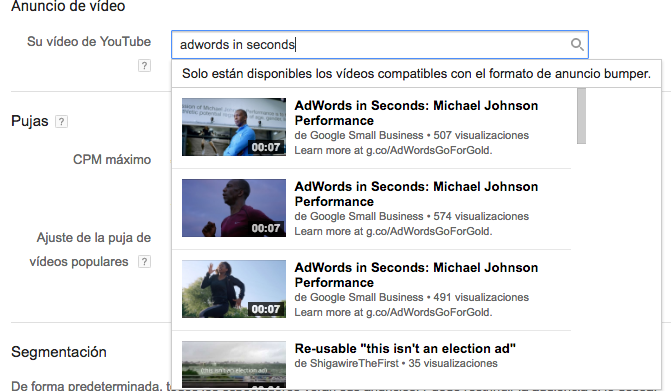The width and height of the screenshot is (671, 391).
Task: Select second thumbnail of runner in maroon shirt
Action: (234, 208)
